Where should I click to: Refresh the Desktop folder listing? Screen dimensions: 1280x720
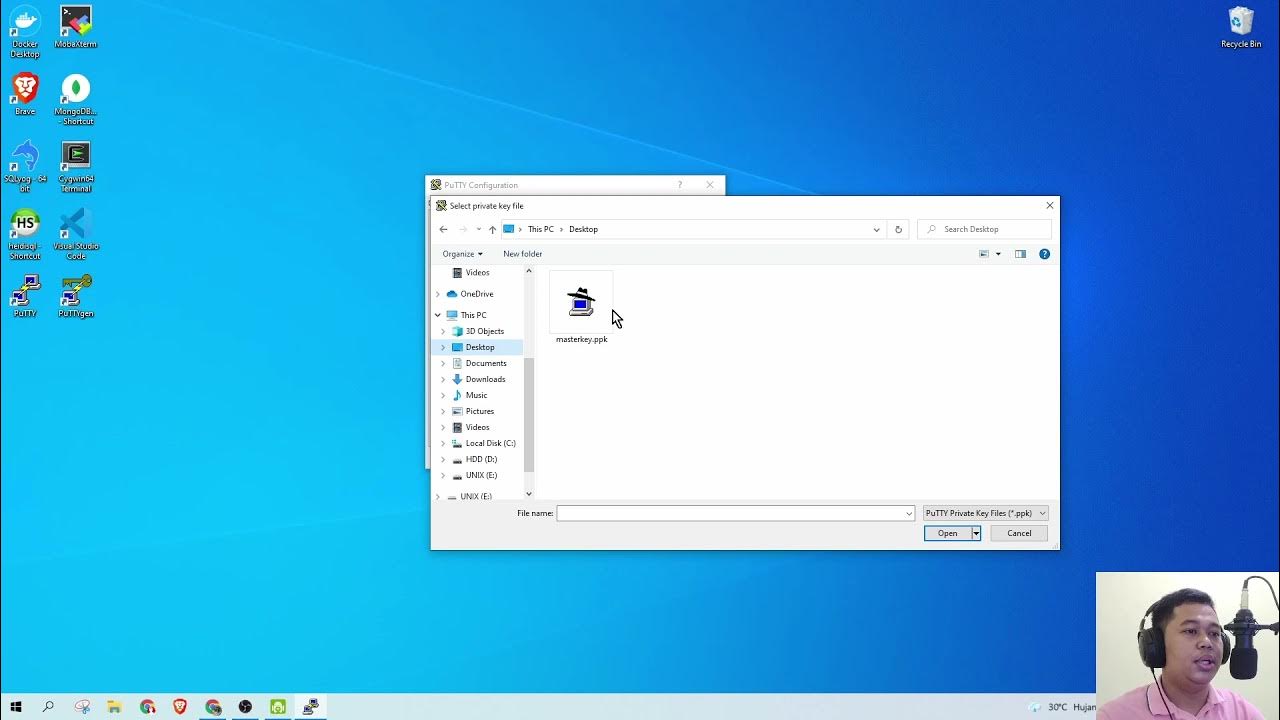pos(898,229)
